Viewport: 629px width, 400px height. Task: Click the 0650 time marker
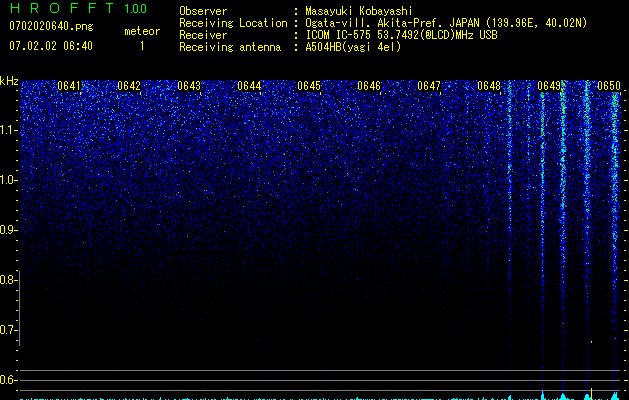point(609,86)
